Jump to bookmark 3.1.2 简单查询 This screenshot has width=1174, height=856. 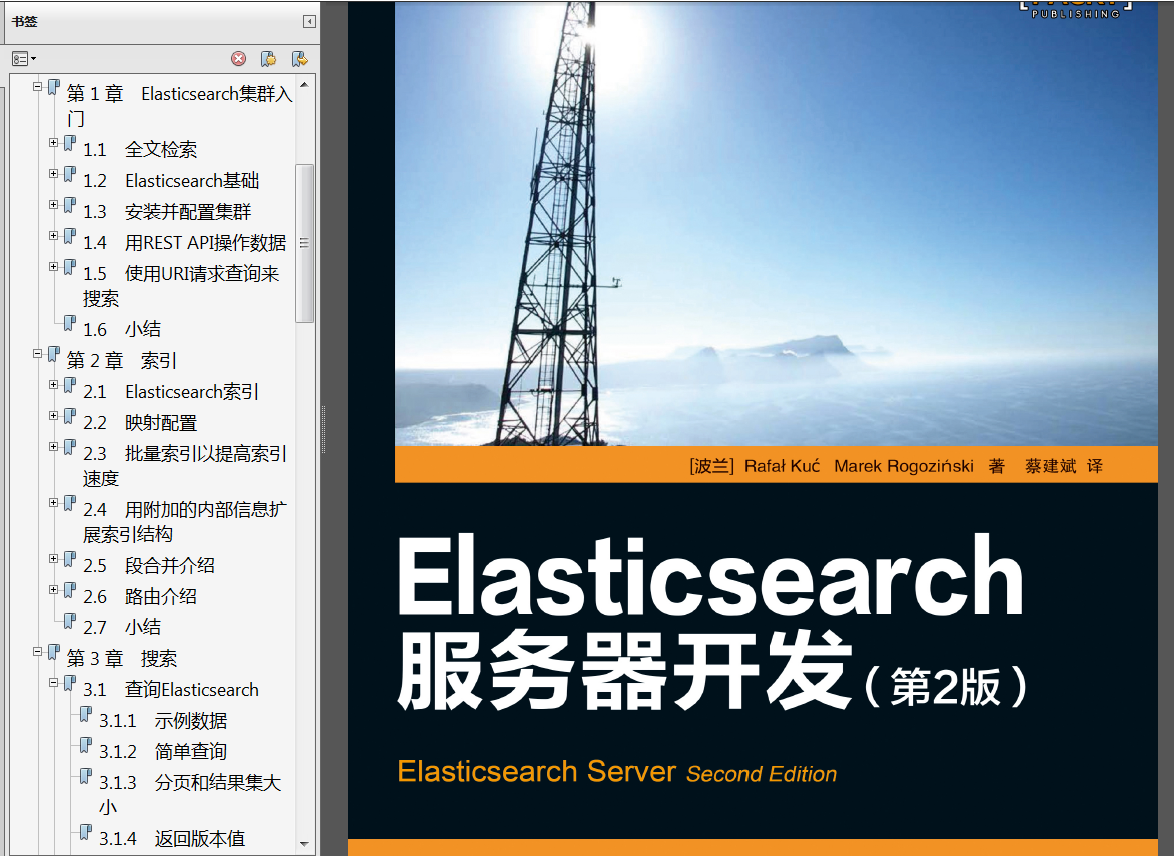[x=163, y=751]
